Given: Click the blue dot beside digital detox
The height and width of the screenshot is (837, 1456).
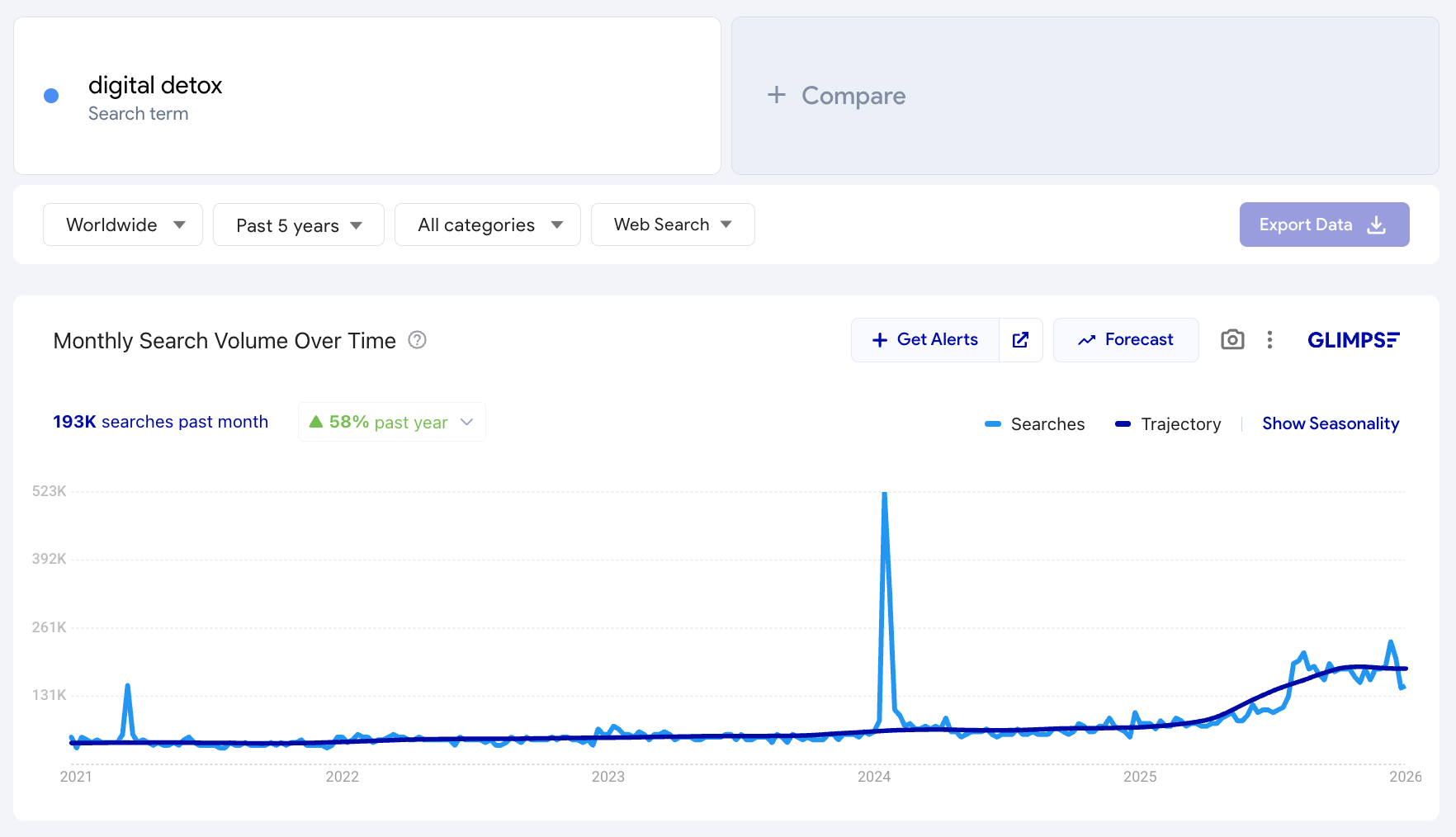Looking at the screenshot, I should pos(51,96).
